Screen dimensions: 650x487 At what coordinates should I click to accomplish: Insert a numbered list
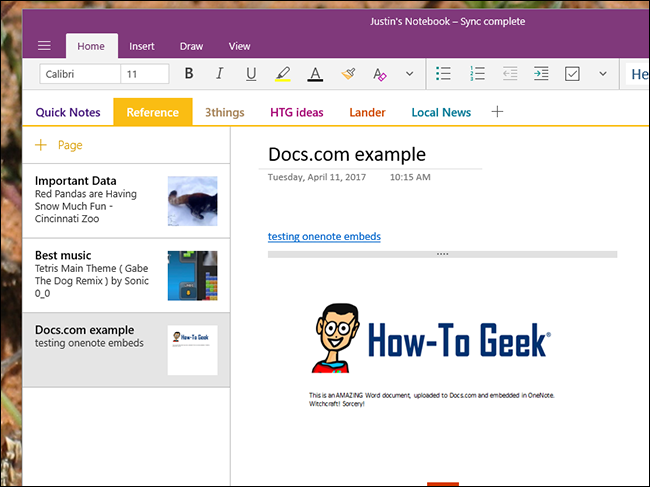click(x=477, y=74)
